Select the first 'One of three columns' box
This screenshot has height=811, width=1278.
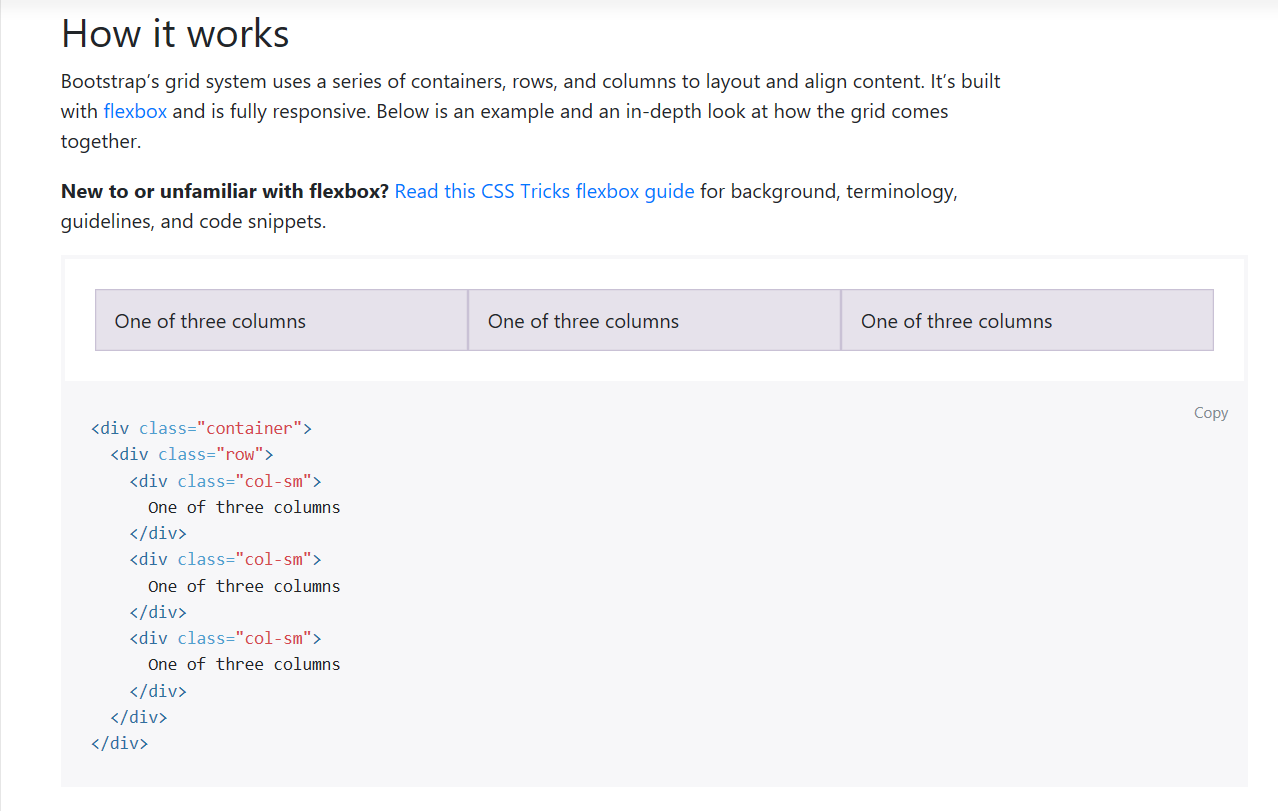click(x=280, y=320)
